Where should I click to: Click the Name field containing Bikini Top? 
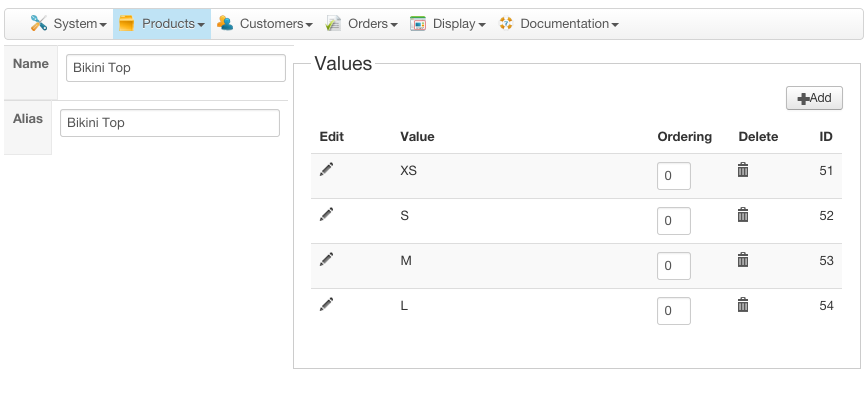176,68
